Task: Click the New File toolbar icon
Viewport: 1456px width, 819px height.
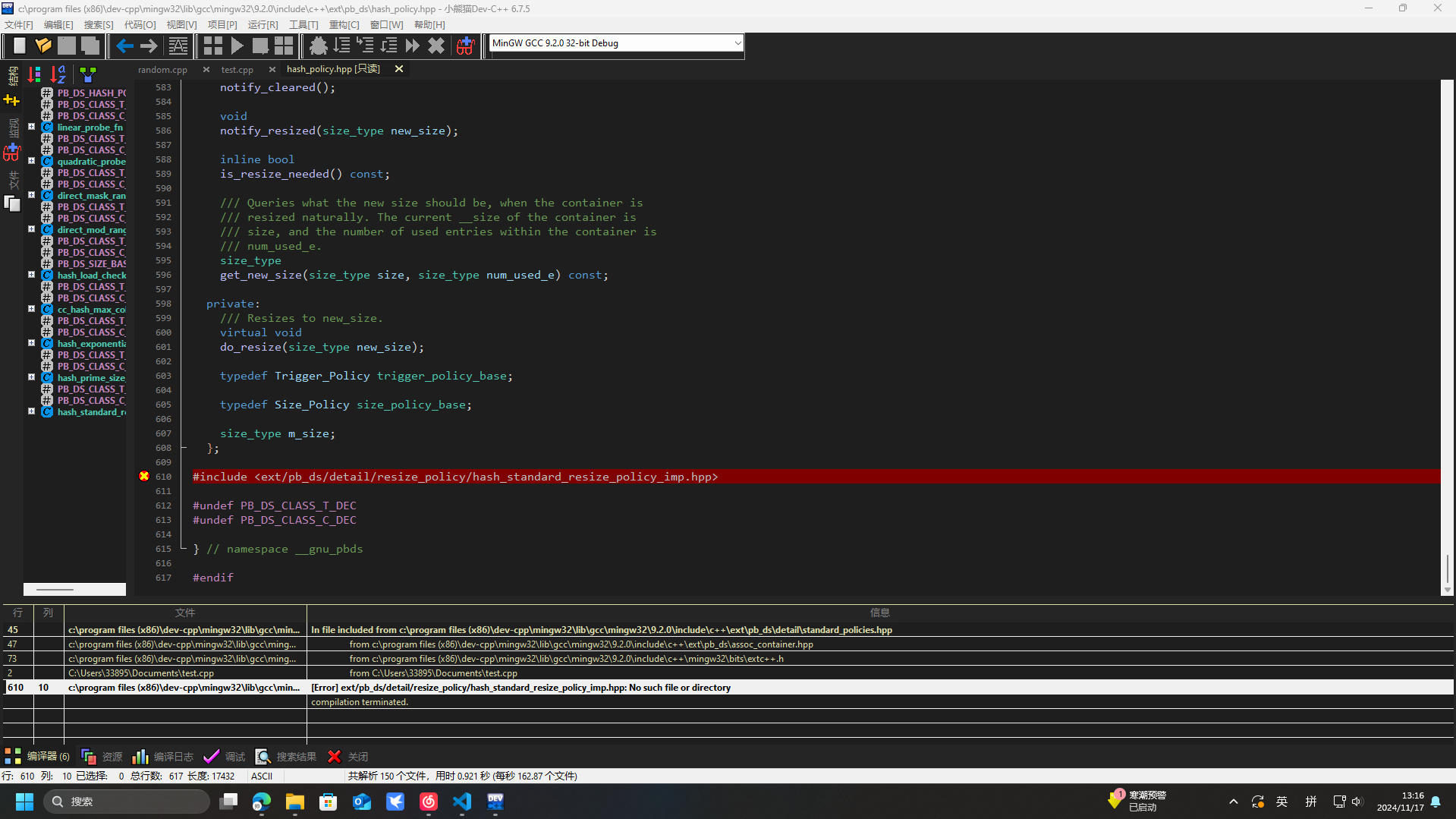Action: [19, 46]
